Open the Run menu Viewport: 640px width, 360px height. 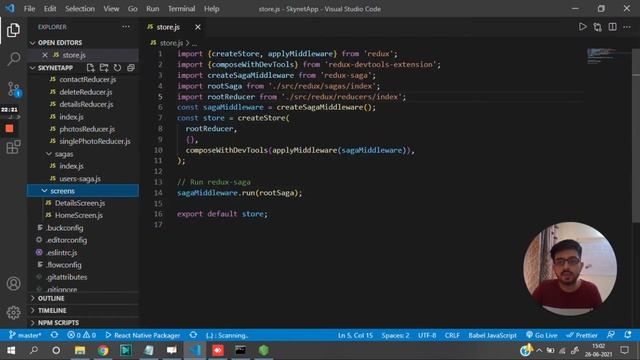click(x=153, y=9)
